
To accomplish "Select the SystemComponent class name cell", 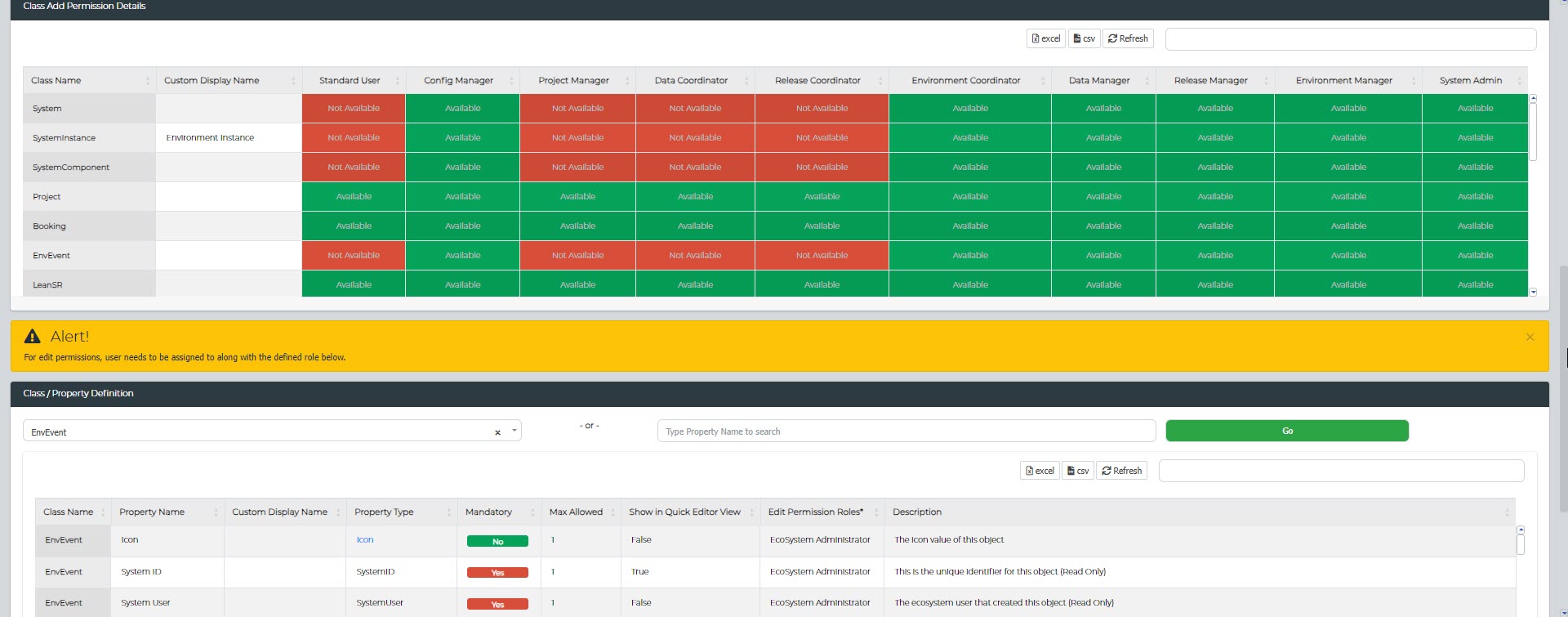I will pyautogui.click(x=89, y=168).
